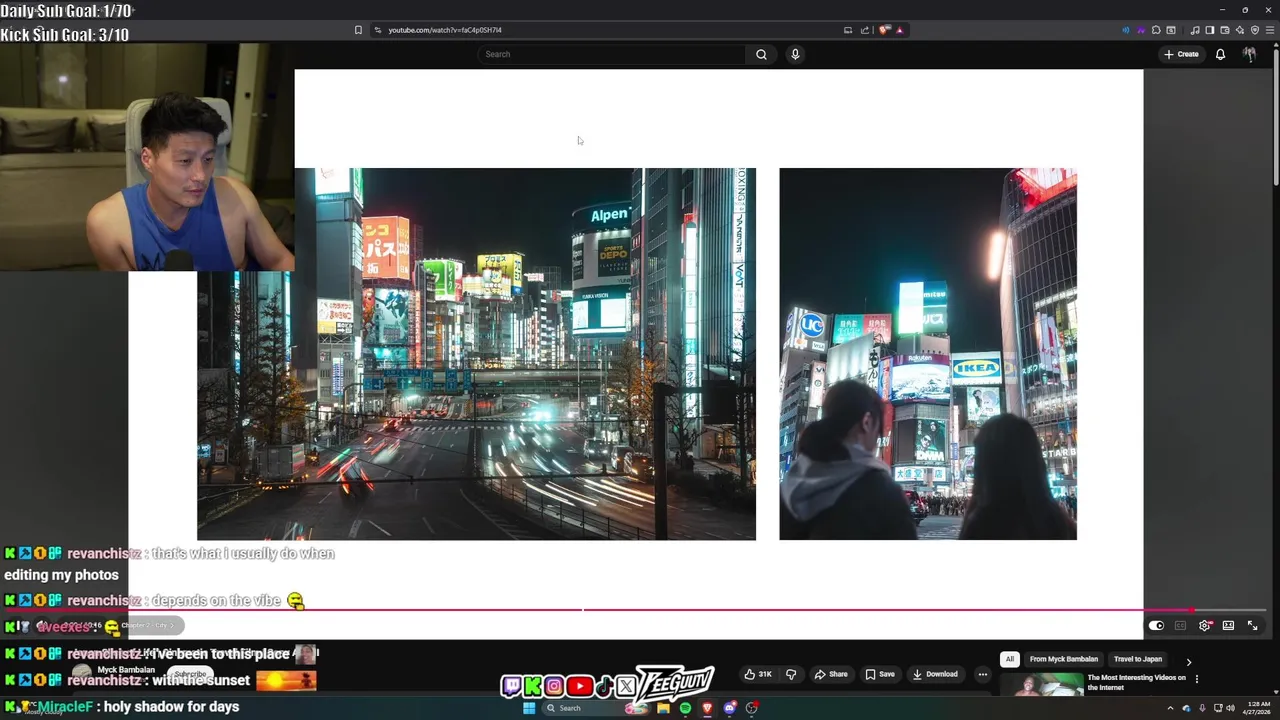Toggle the browser sidebar panel icon
The image size is (1280, 720).
click(x=1210, y=30)
